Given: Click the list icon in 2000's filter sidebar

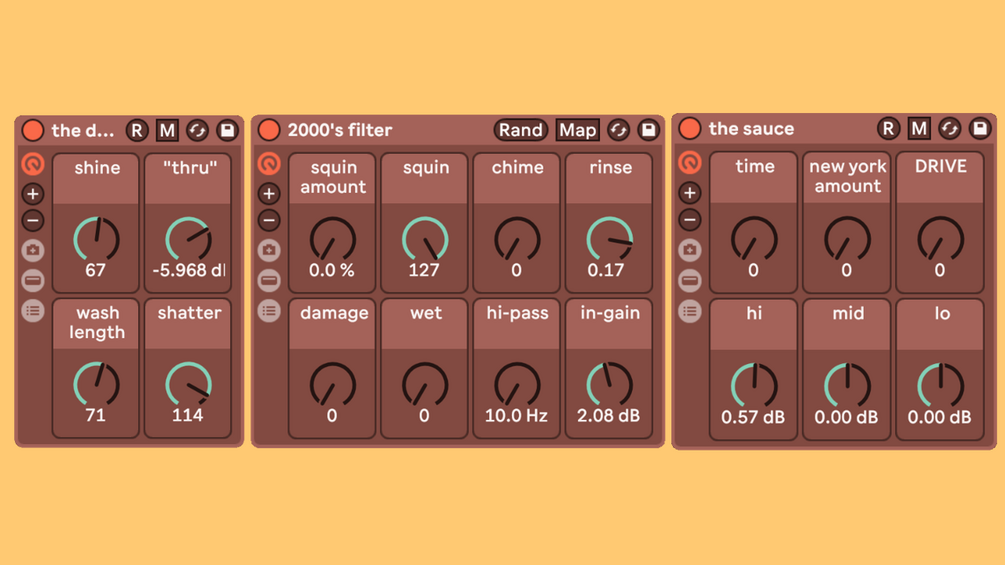Looking at the screenshot, I should pyautogui.click(x=269, y=311).
